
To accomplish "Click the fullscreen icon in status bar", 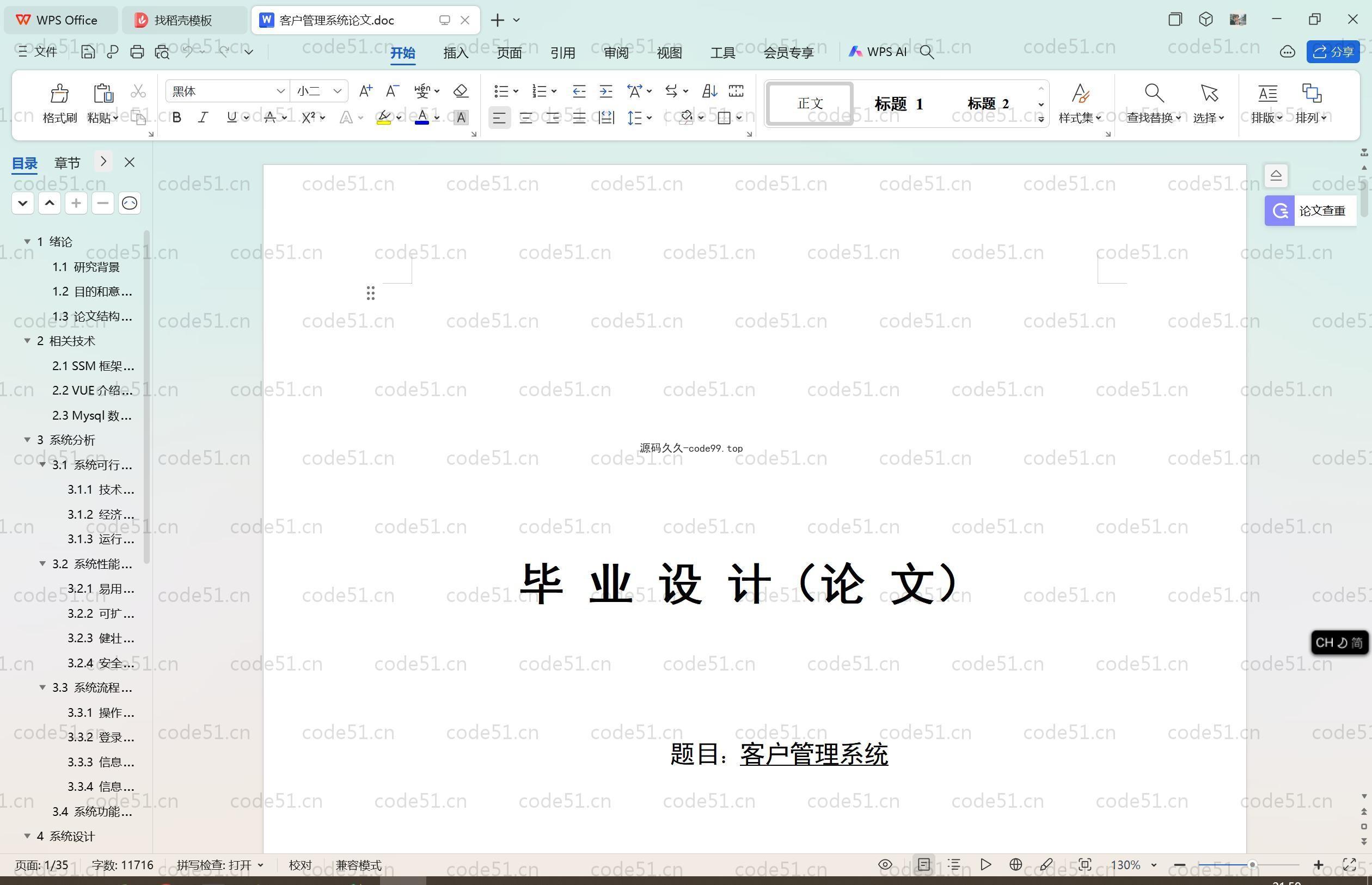I will tap(1349, 864).
